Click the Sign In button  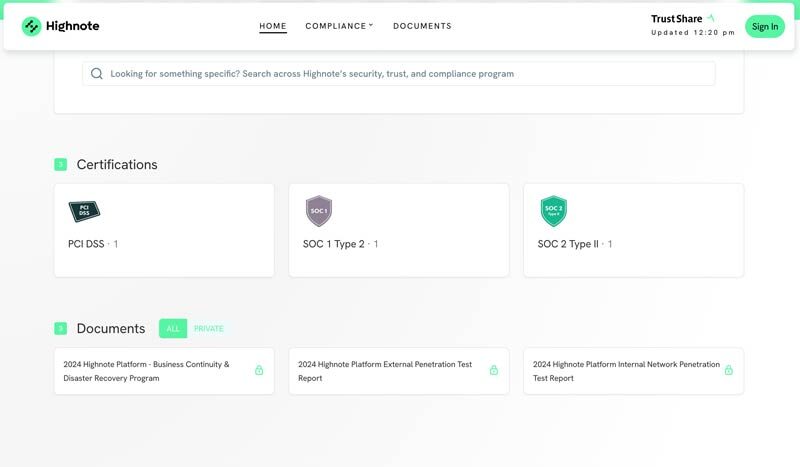765,27
